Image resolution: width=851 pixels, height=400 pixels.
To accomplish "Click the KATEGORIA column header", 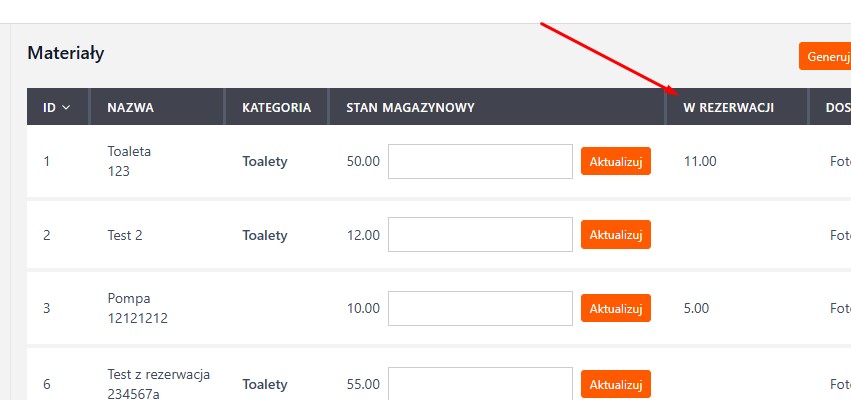I will 276,107.
